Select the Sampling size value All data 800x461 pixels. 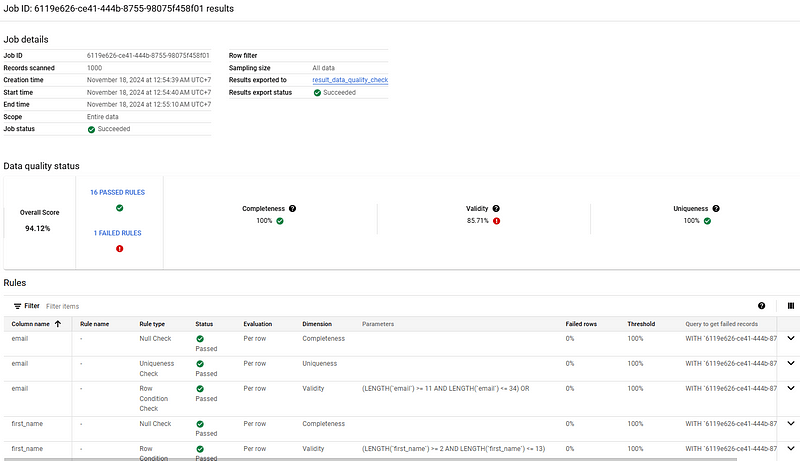coord(323,68)
